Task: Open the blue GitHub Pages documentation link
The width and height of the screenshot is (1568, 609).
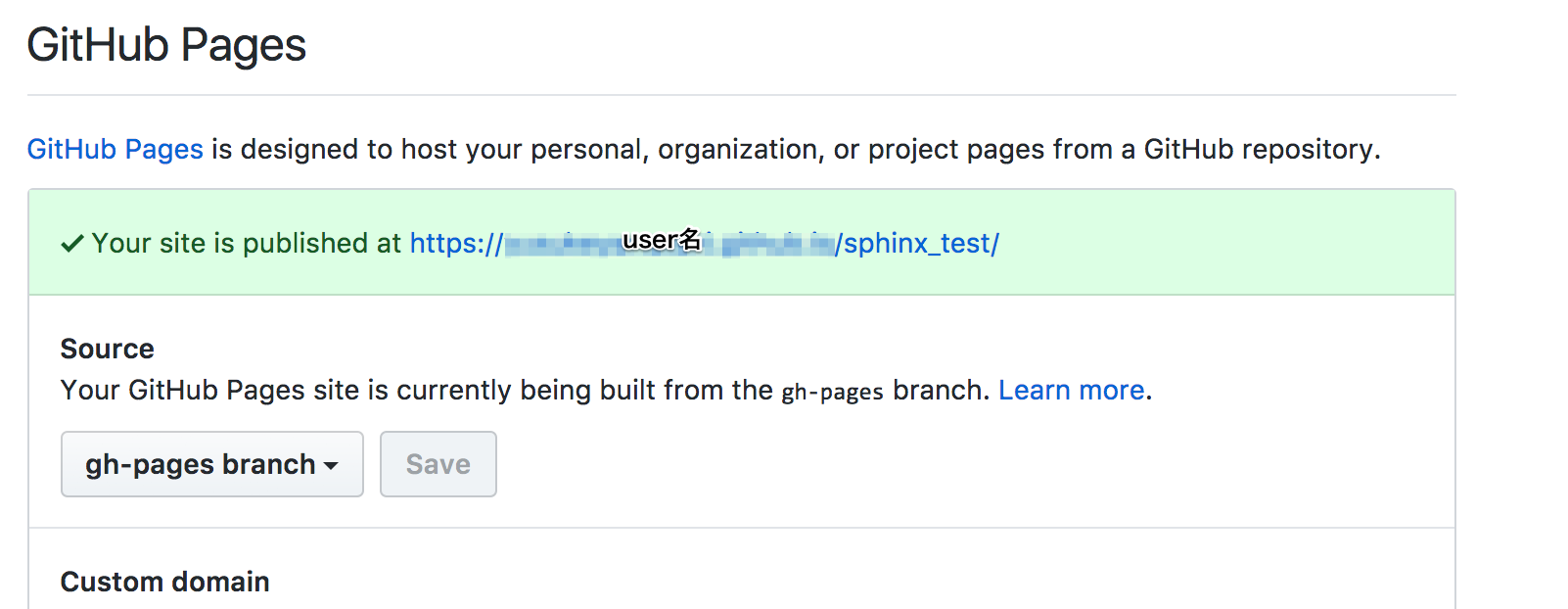Action: 115,149
